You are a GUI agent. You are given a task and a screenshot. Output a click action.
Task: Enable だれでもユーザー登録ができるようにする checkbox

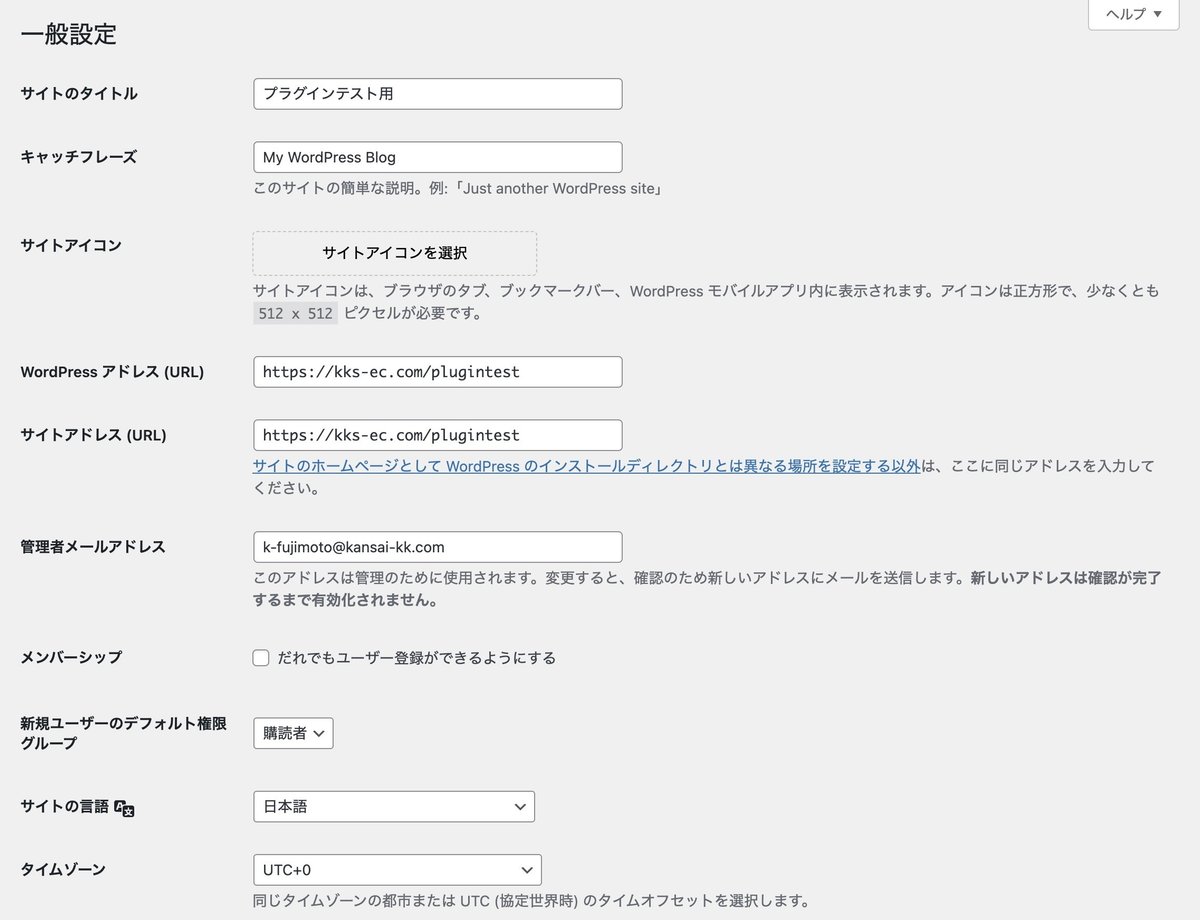pyautogui.click(x=261, y=658)
